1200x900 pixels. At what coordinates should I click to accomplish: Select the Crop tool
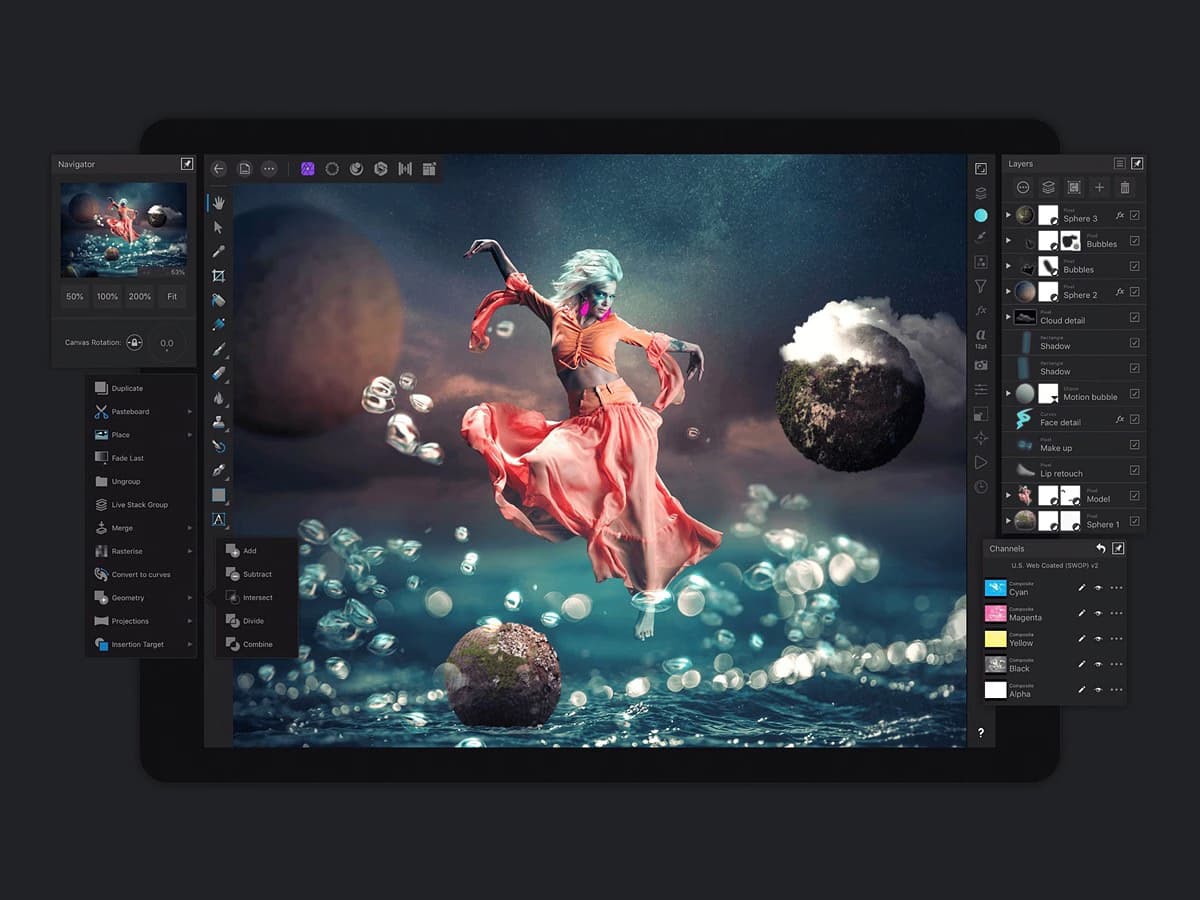(x=219, y=276)
